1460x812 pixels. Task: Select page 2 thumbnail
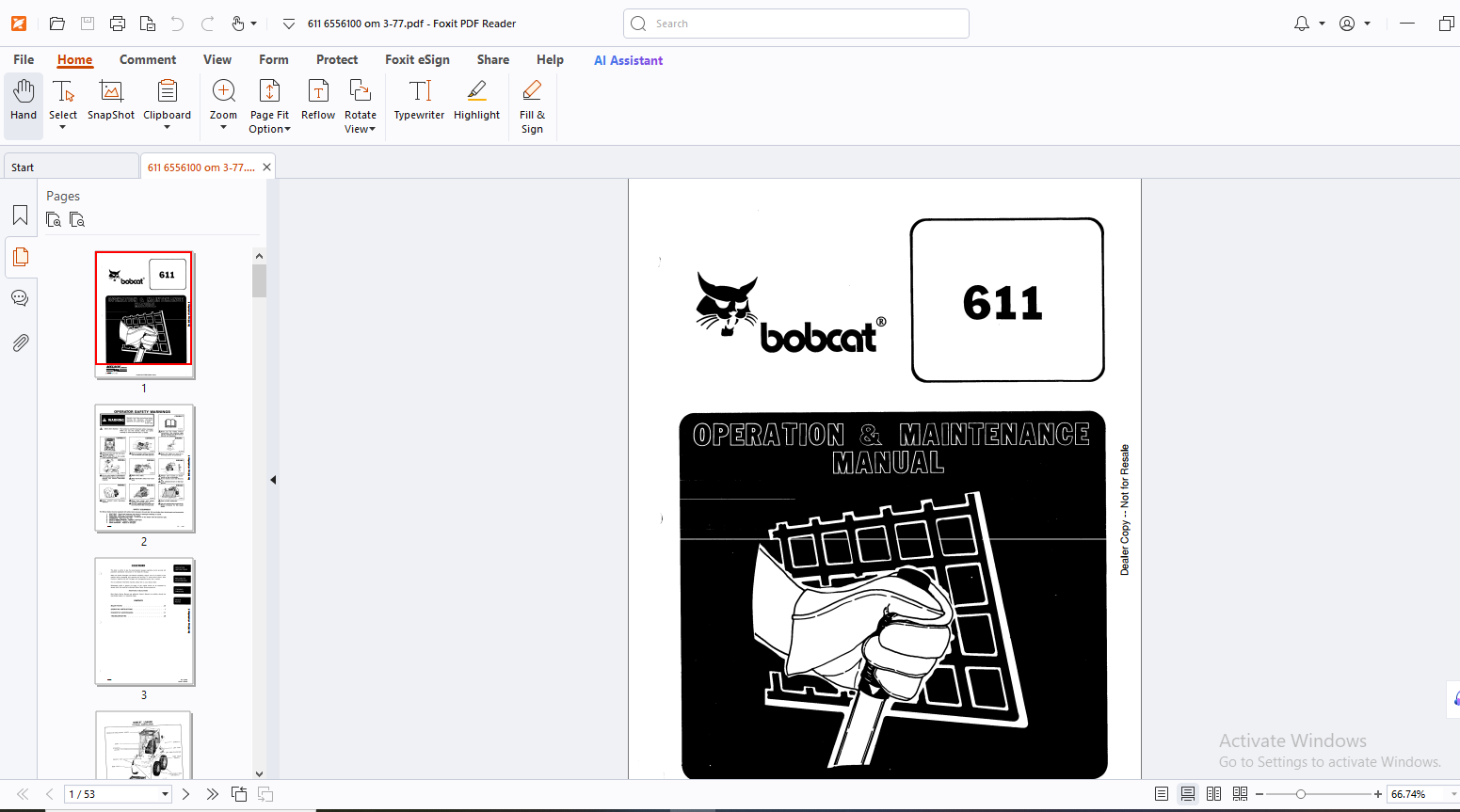144,468
